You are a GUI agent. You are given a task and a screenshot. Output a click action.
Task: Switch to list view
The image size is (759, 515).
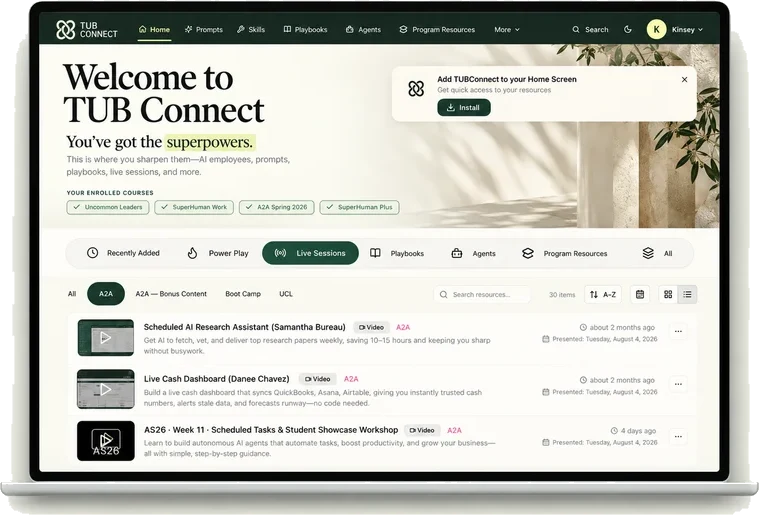click(x=687, y=294)
